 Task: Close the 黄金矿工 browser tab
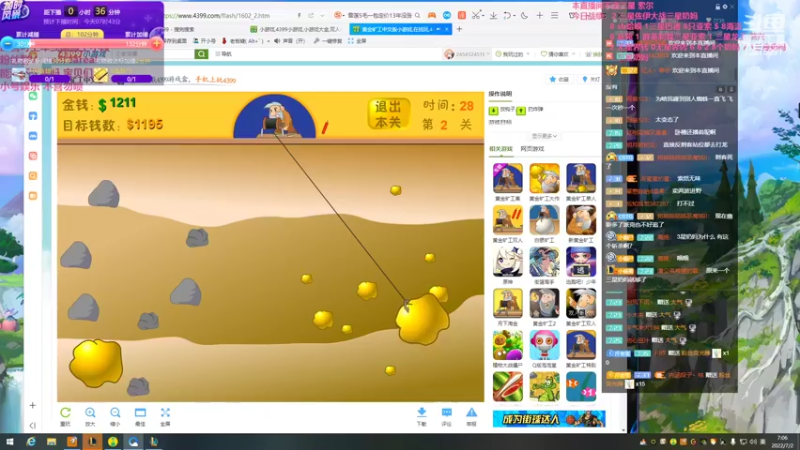447,30
